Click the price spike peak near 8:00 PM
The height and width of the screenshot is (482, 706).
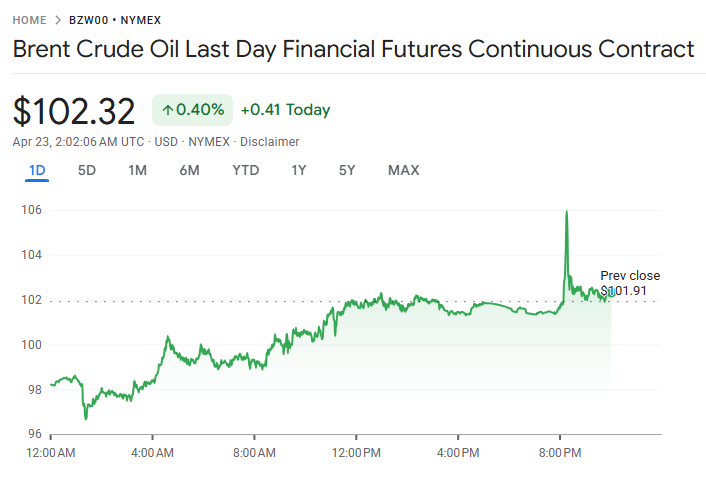[x=567, y=212]
